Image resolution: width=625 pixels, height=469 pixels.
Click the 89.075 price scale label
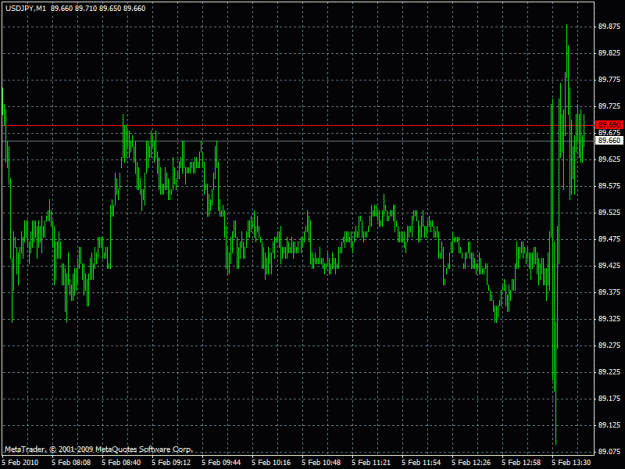tap(609, 451)
